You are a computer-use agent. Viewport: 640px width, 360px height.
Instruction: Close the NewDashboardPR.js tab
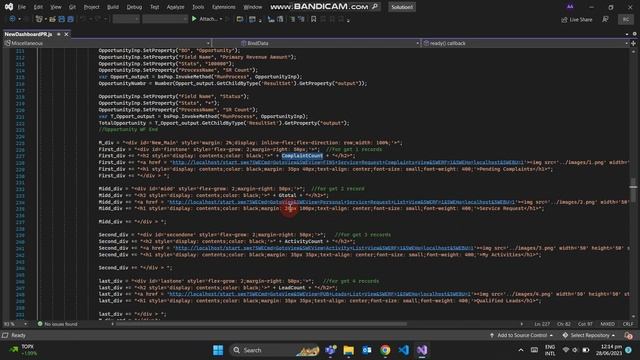tap(66, 34)
